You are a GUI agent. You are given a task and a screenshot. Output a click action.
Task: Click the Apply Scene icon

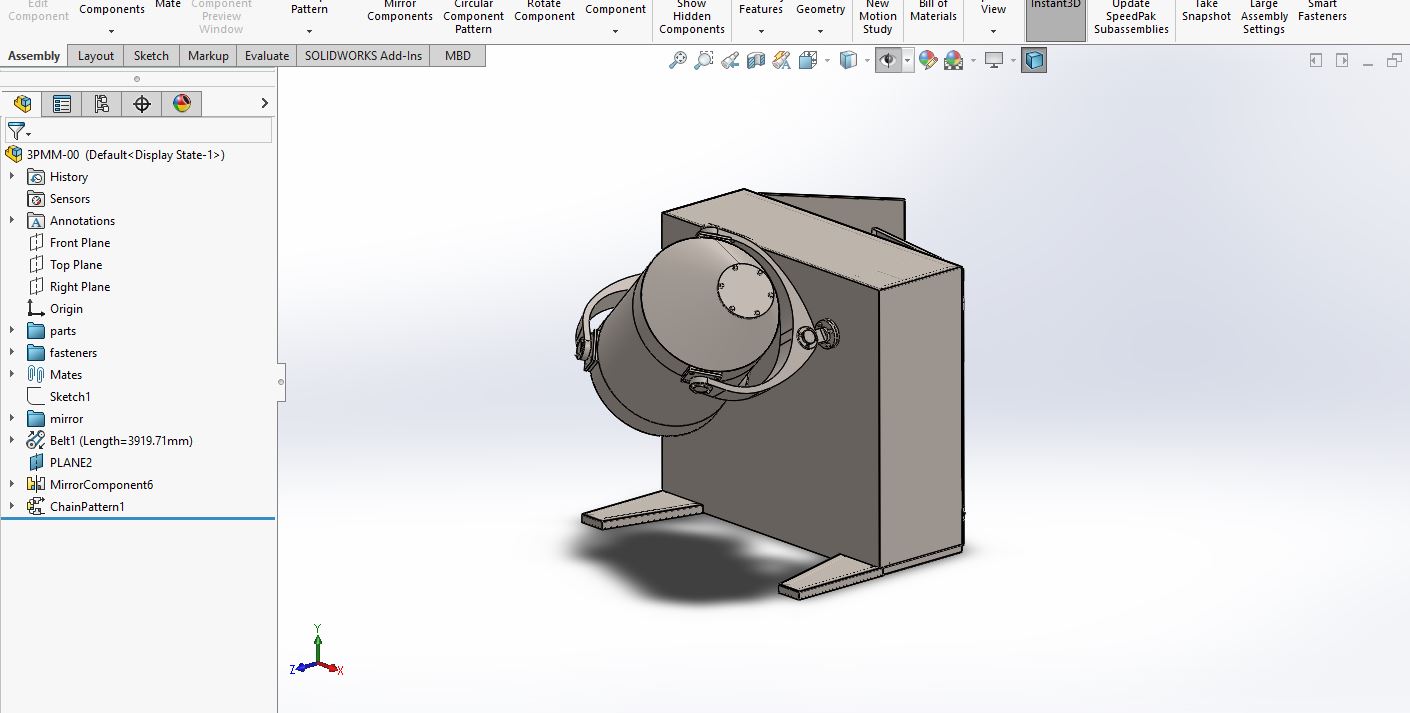tap(954, 61)
